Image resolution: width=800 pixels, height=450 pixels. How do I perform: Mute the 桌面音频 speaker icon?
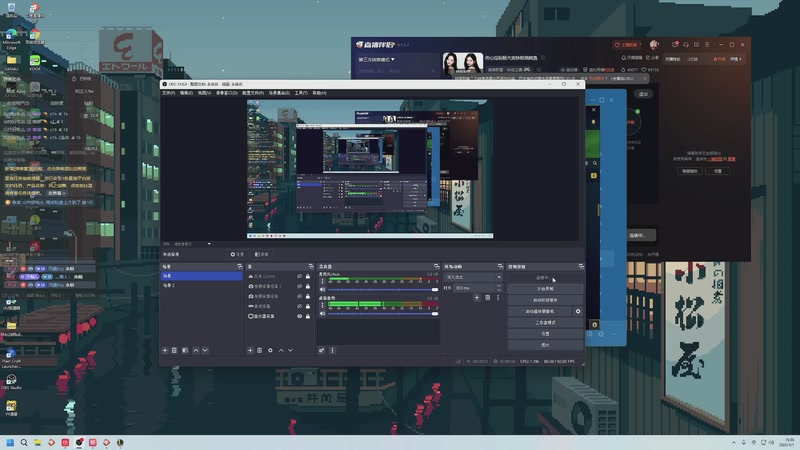tap(322, 314)
